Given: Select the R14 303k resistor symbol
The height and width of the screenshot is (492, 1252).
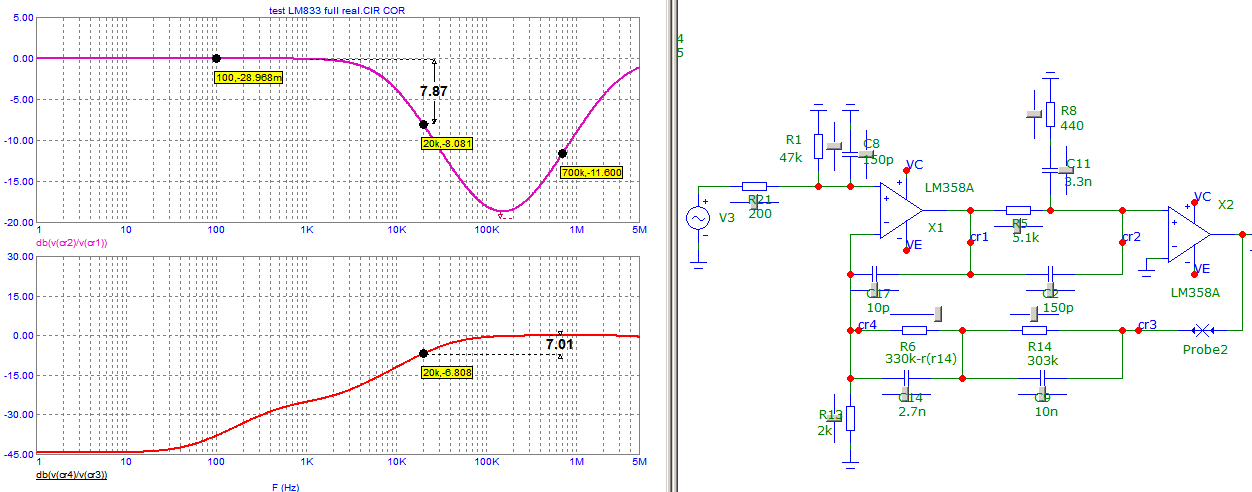Looking at the screenshot, I should [1034, 330].
